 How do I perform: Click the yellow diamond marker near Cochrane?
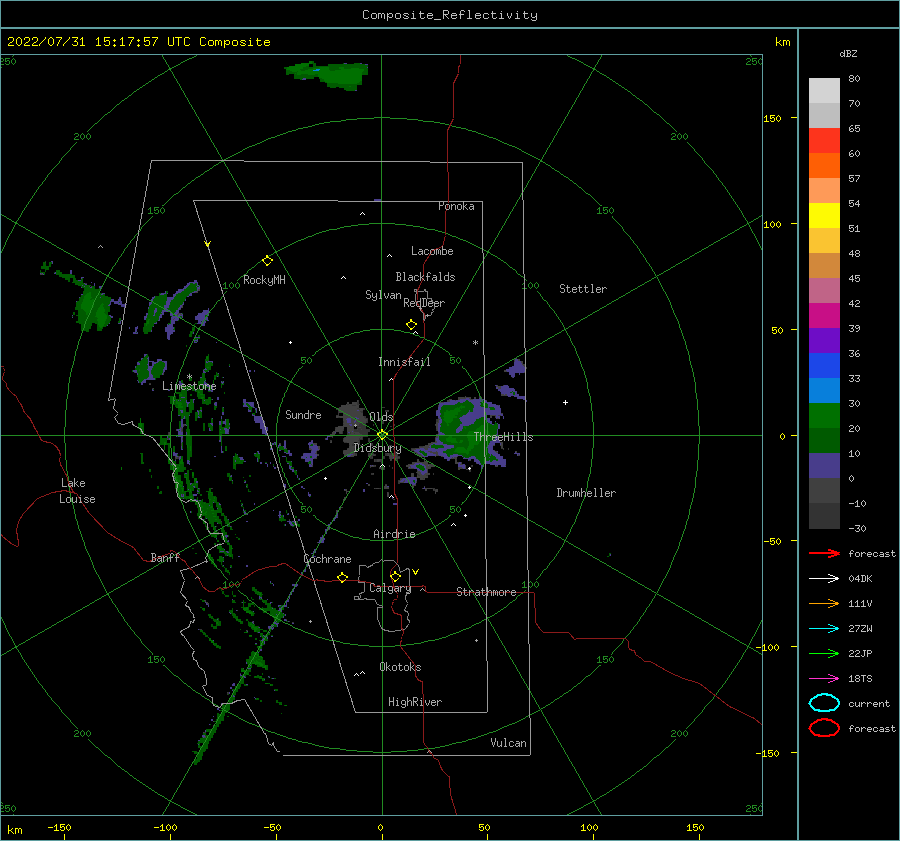click(x=342, y=577)
